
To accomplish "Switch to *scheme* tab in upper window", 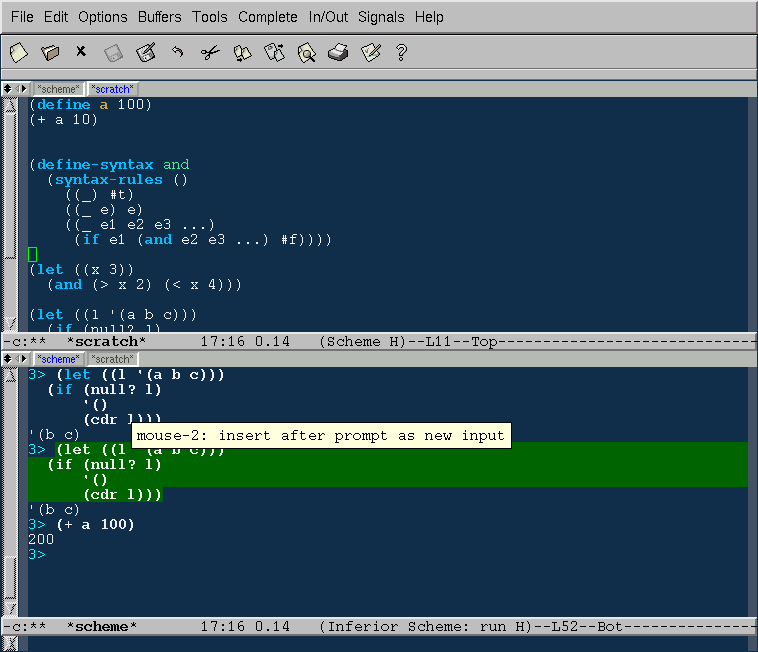I will pyautogui.click(x=59, y=89).
